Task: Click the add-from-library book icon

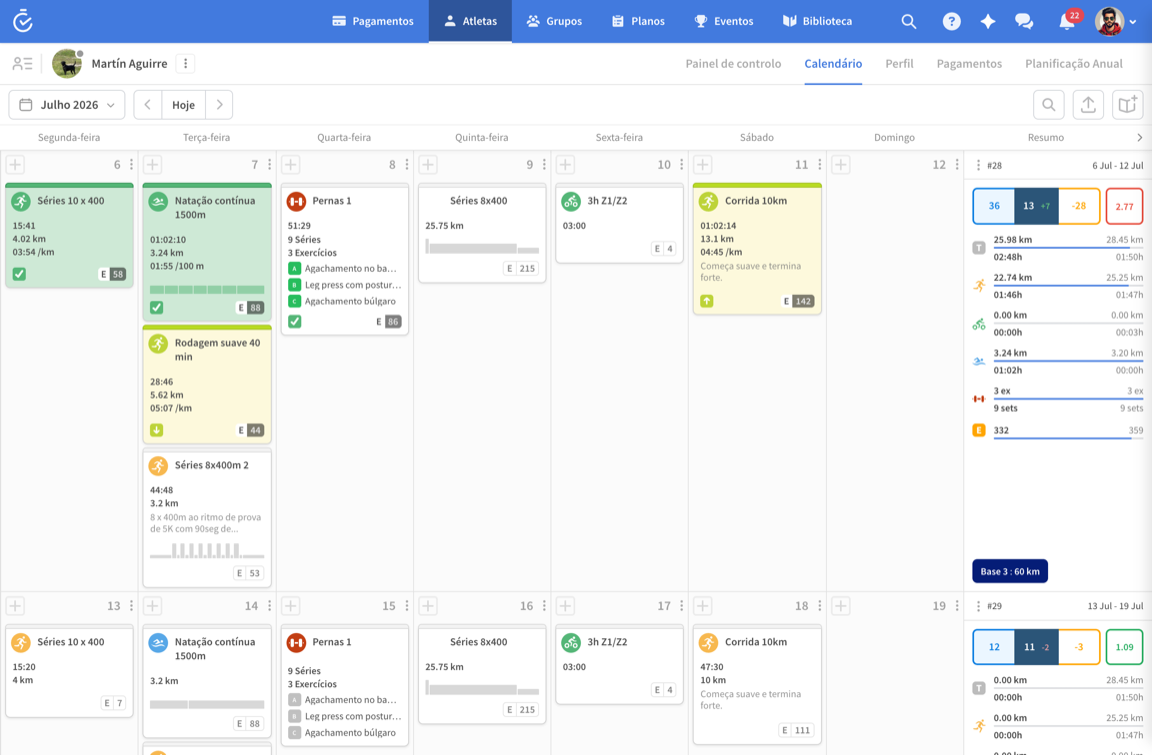Action: [1128, 105]
